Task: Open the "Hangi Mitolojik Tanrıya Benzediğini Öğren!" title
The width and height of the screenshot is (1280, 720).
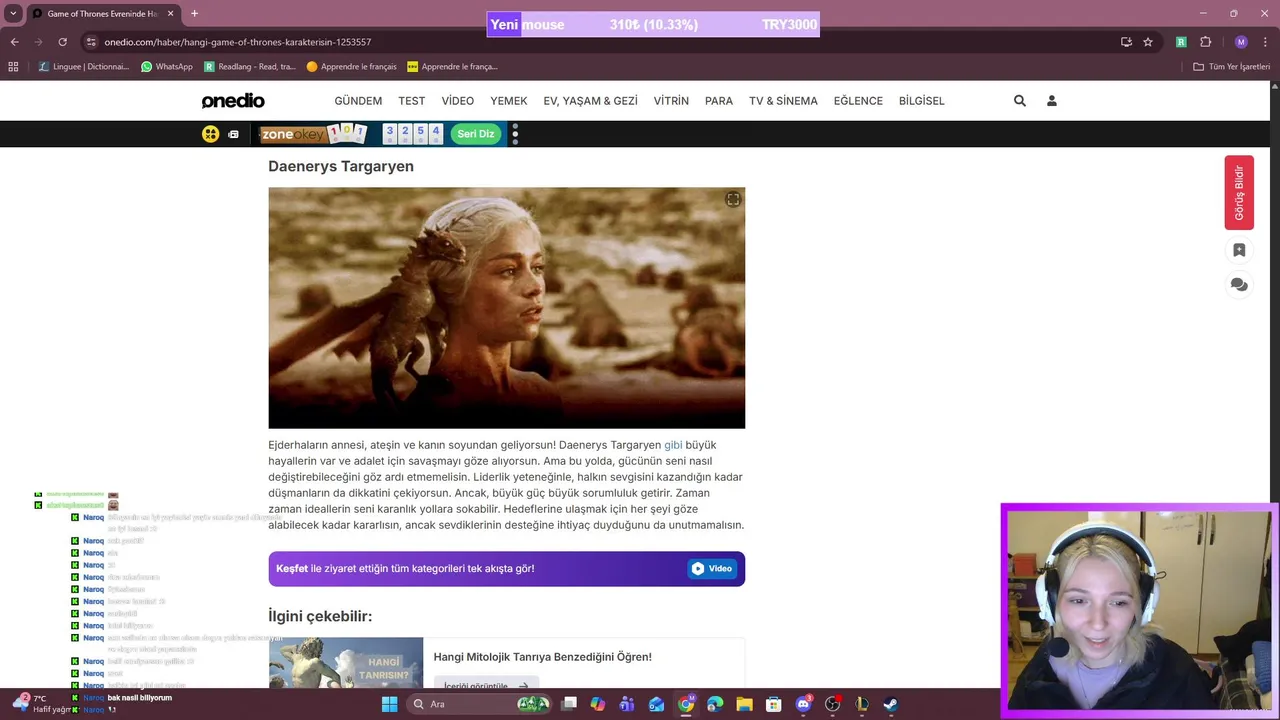Action: pyautogui.click(x=542, y=657)
